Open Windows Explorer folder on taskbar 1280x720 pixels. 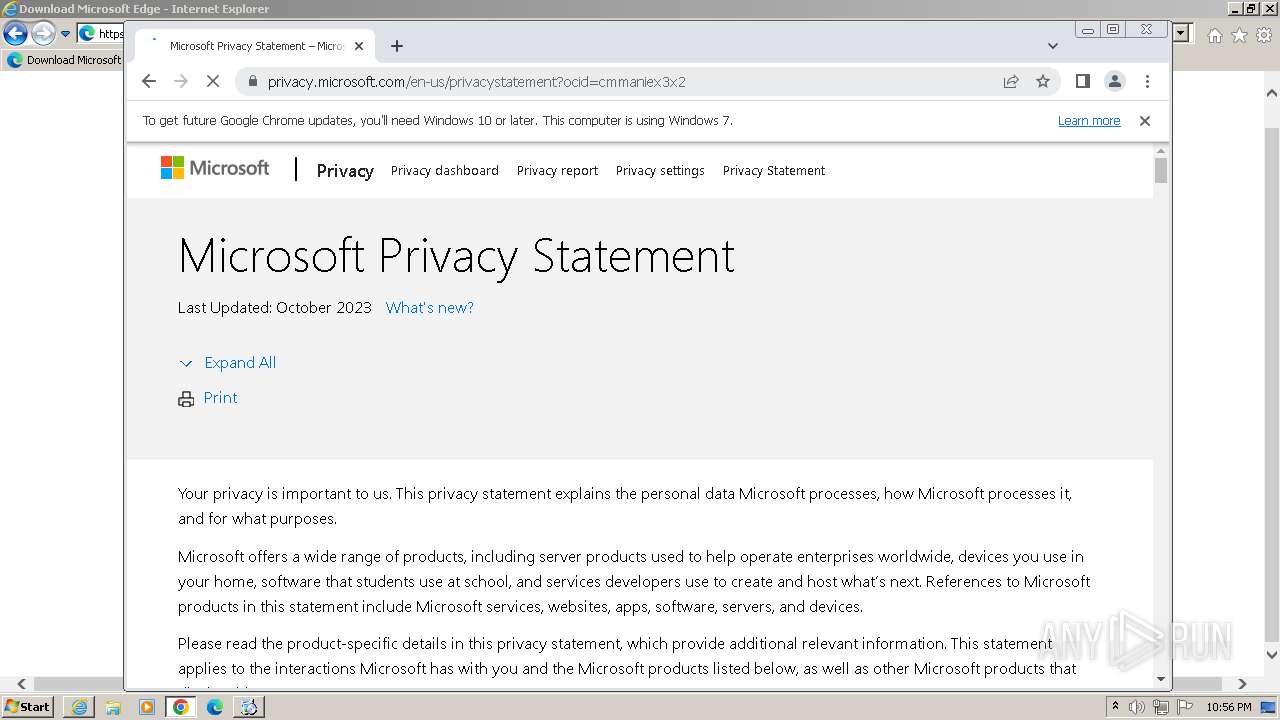(x=113, y=707)
